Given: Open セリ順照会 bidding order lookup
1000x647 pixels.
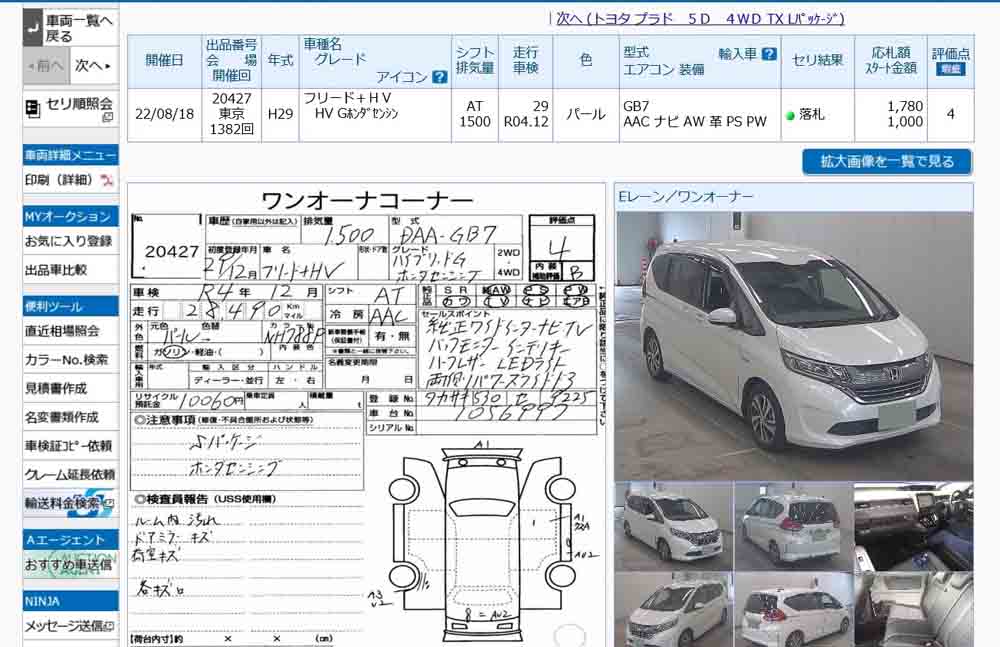Looking at the screenshot, I should tap(70, 109).
